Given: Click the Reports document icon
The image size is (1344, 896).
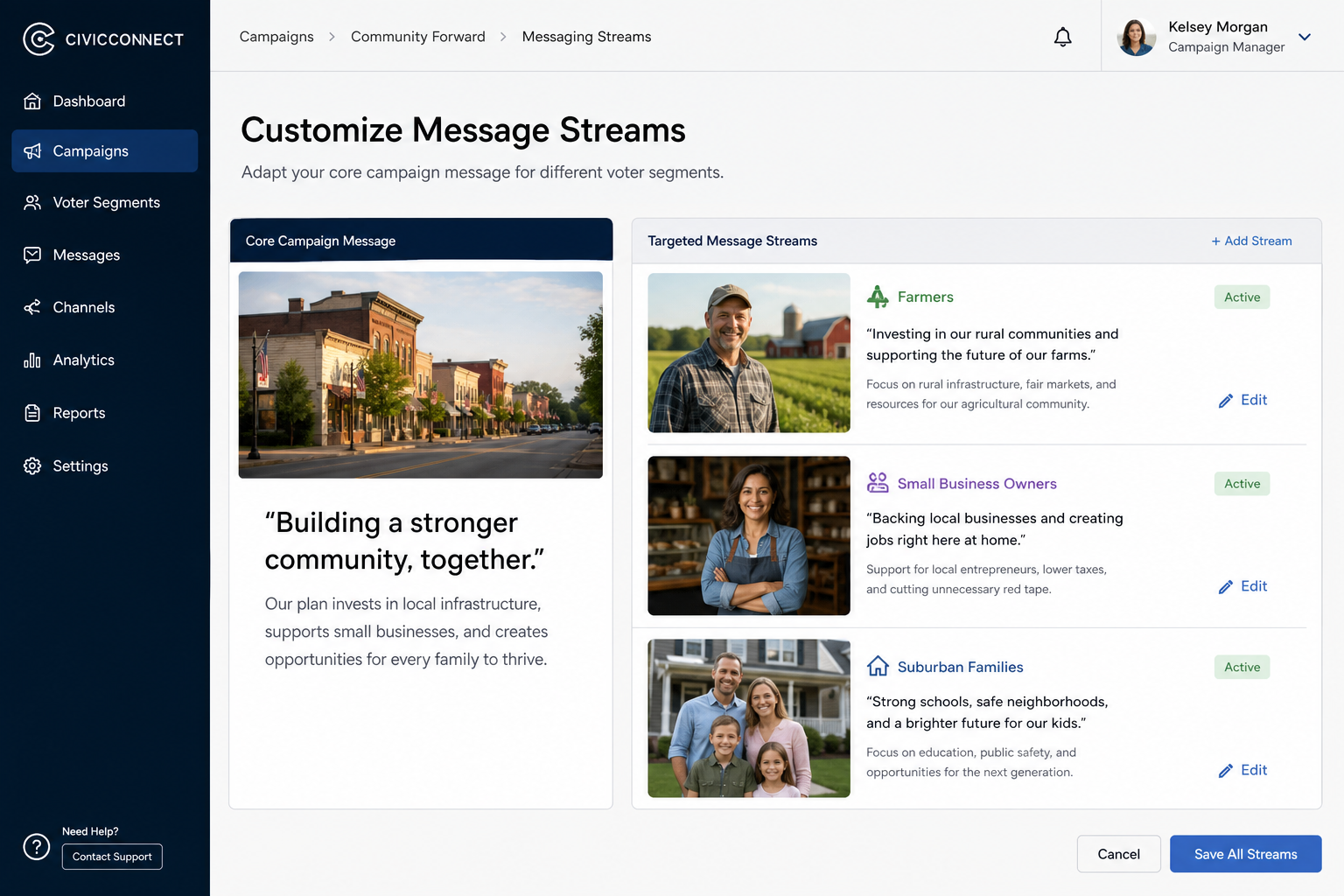Looking at the screenshot, I should [32, 413].
